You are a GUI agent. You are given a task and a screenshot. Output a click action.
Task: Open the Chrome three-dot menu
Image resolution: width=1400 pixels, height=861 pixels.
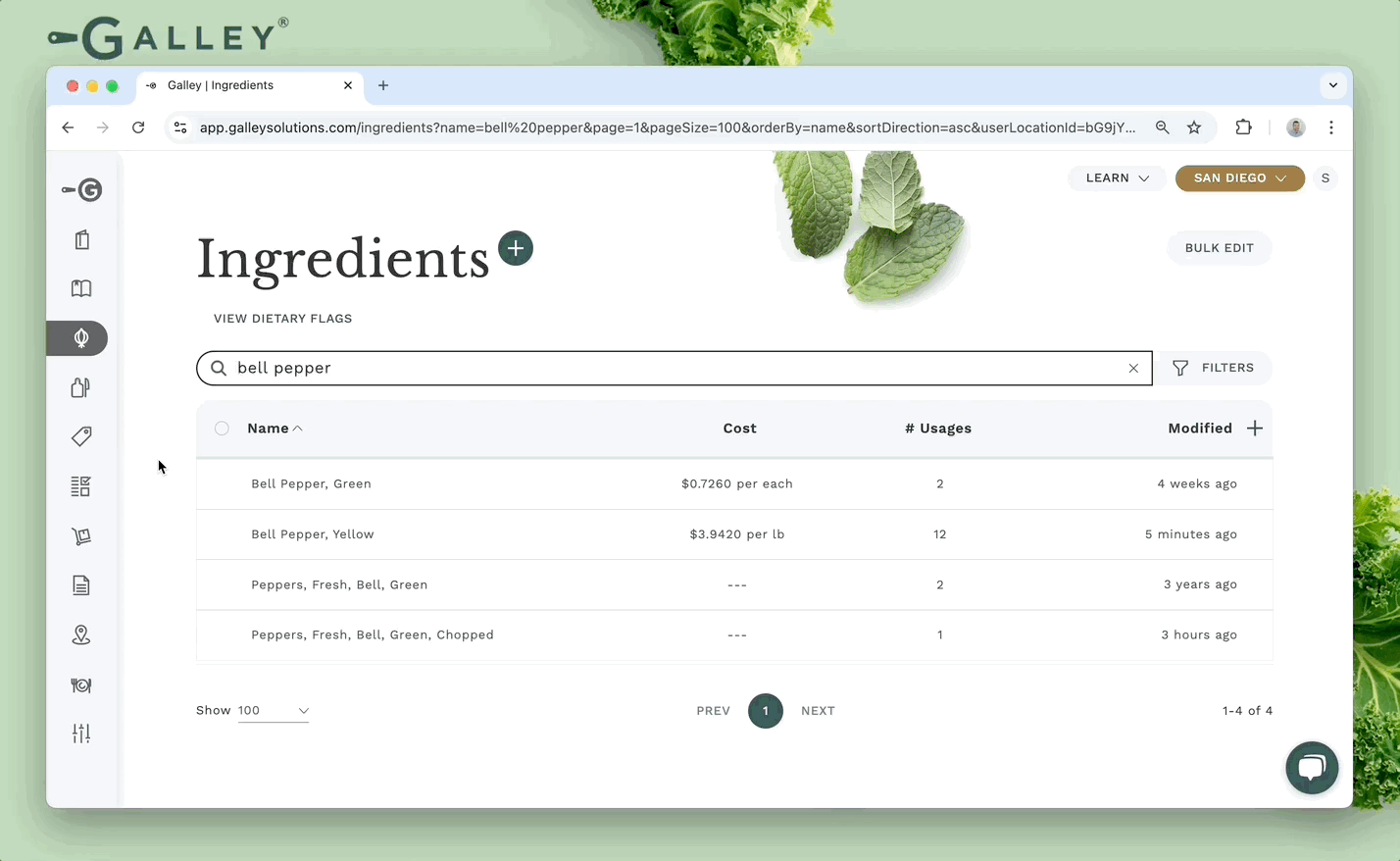point(1331,127)
